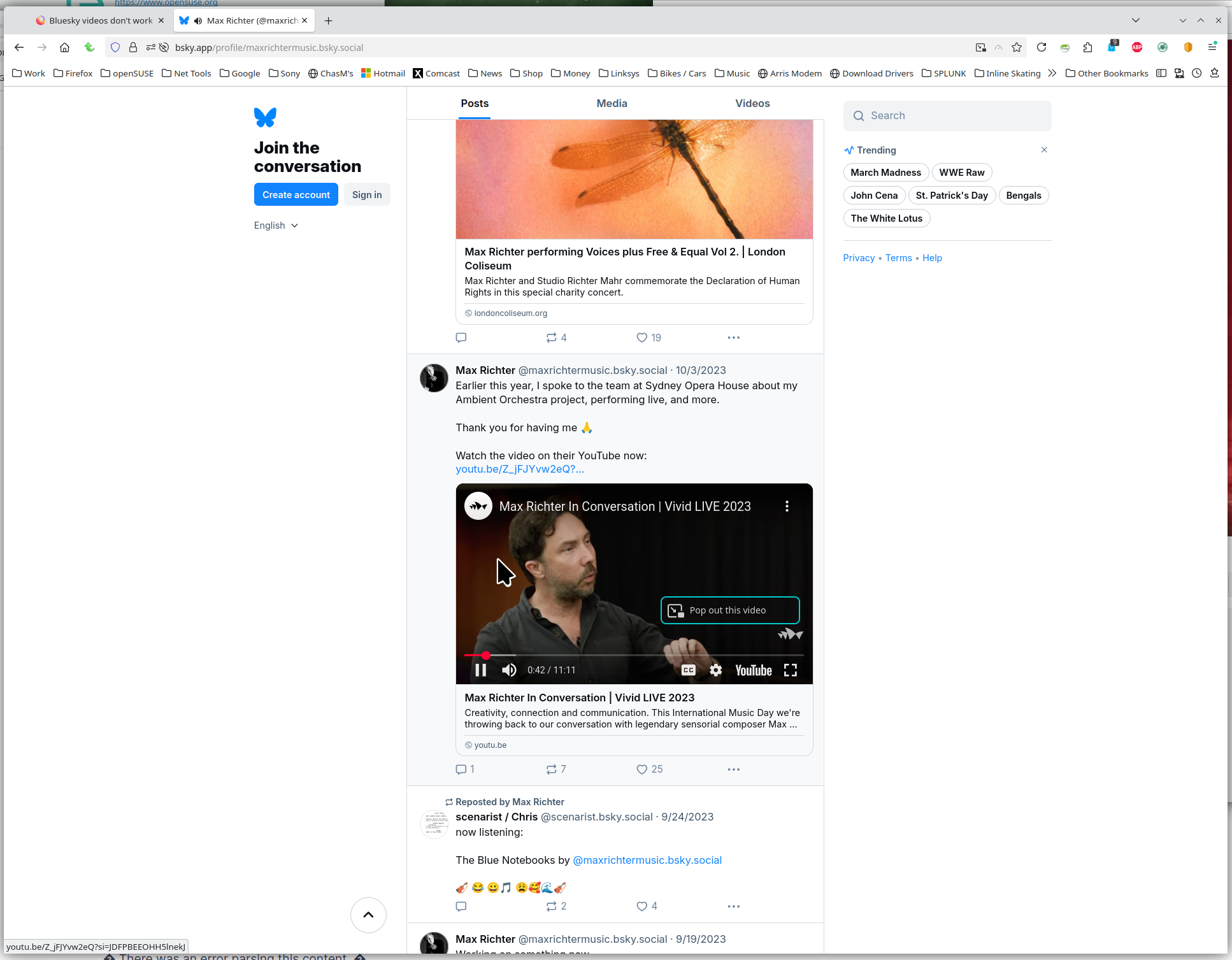Image resolution: width=1232 pixels, height=960 pixels.
Task: Open the Other Bookmarks folder
Action: click(x=1107, y=73)
